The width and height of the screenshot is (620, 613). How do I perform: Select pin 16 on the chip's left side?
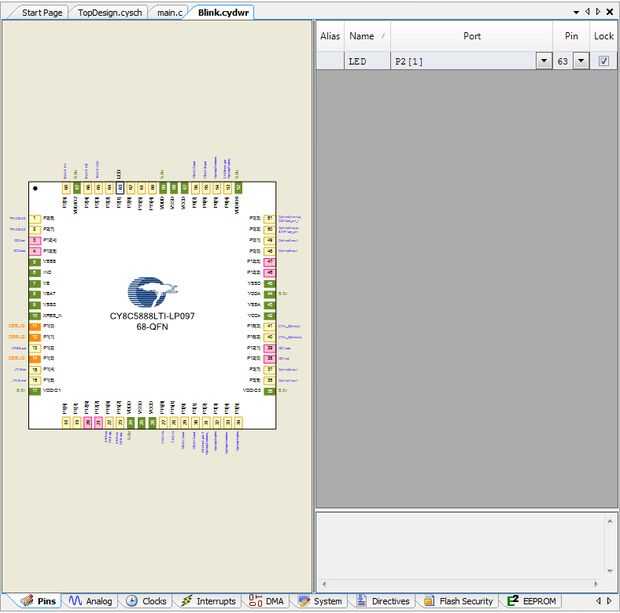(35, 380)
